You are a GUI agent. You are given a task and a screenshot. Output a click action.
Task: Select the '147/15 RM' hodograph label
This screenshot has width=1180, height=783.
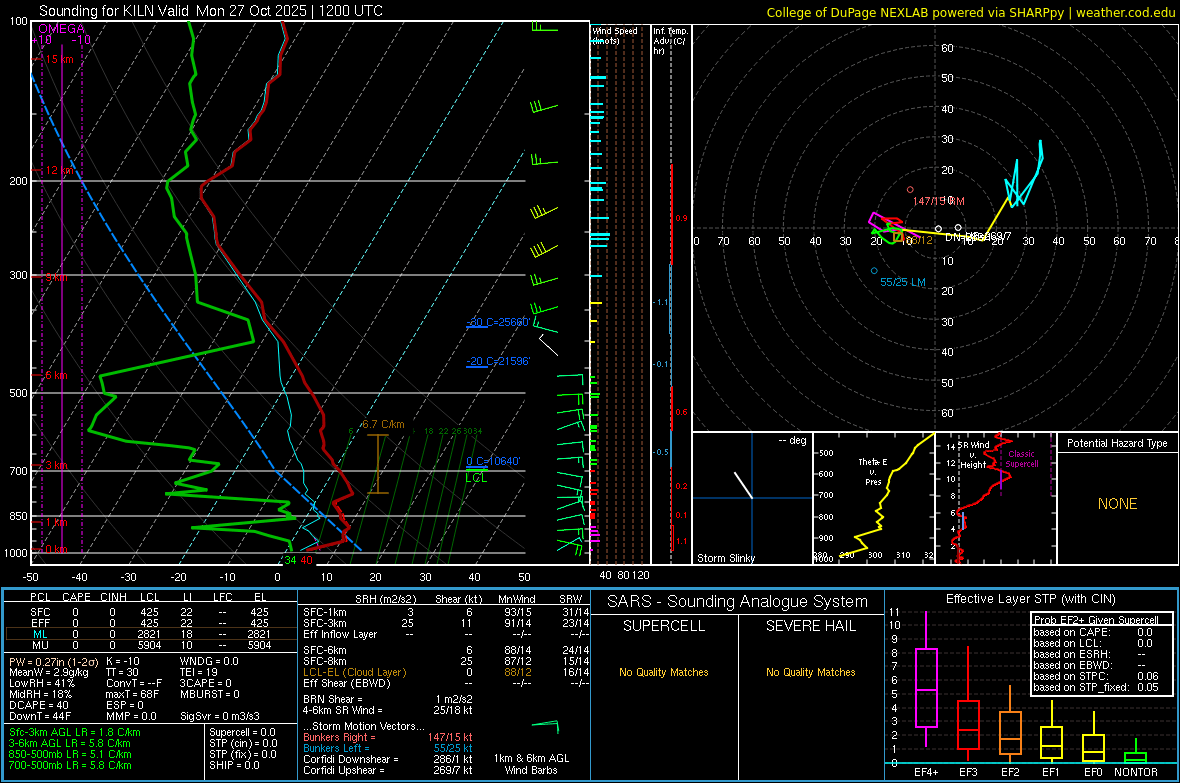tap(938, 201)
